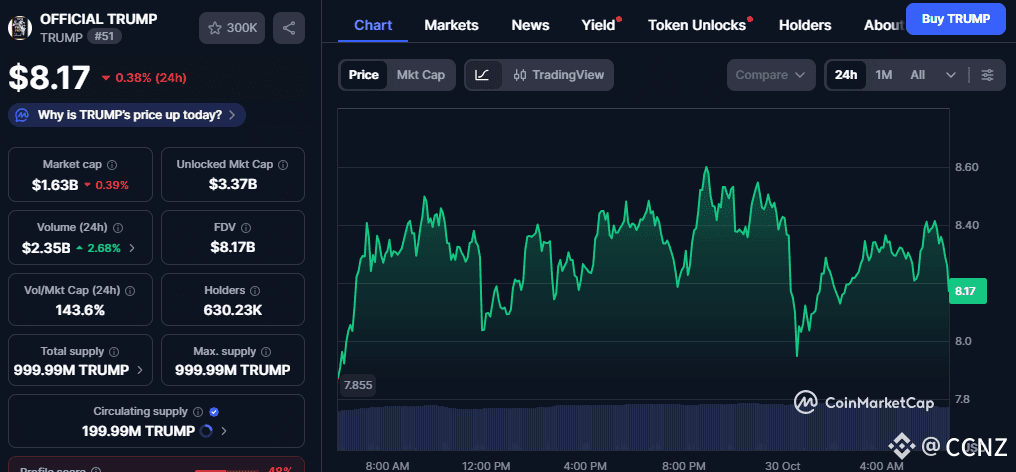This screenshot has width=1016, height=472.
Task: Open the Markets tab
Action: 451,25
